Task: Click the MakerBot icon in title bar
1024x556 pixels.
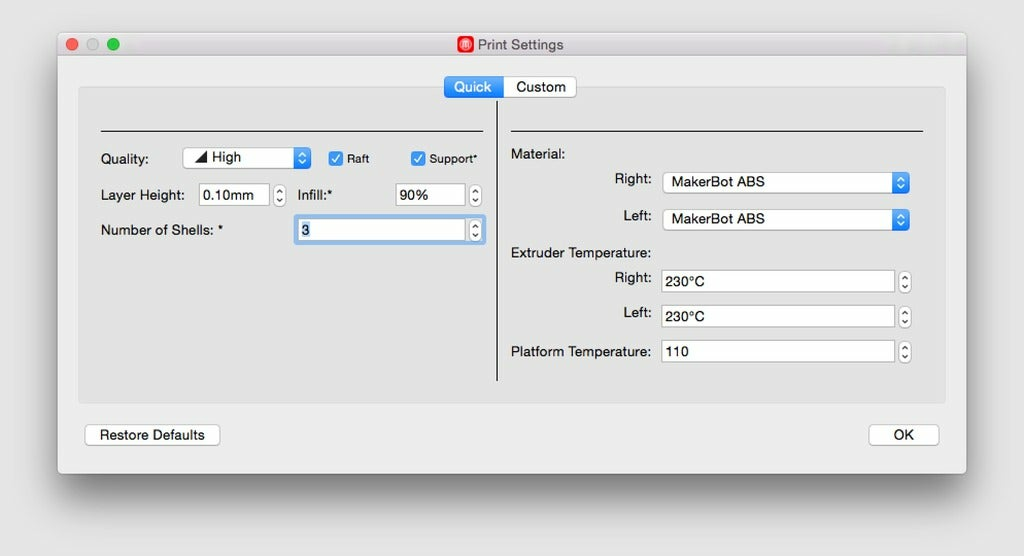Action: (465, 45)
